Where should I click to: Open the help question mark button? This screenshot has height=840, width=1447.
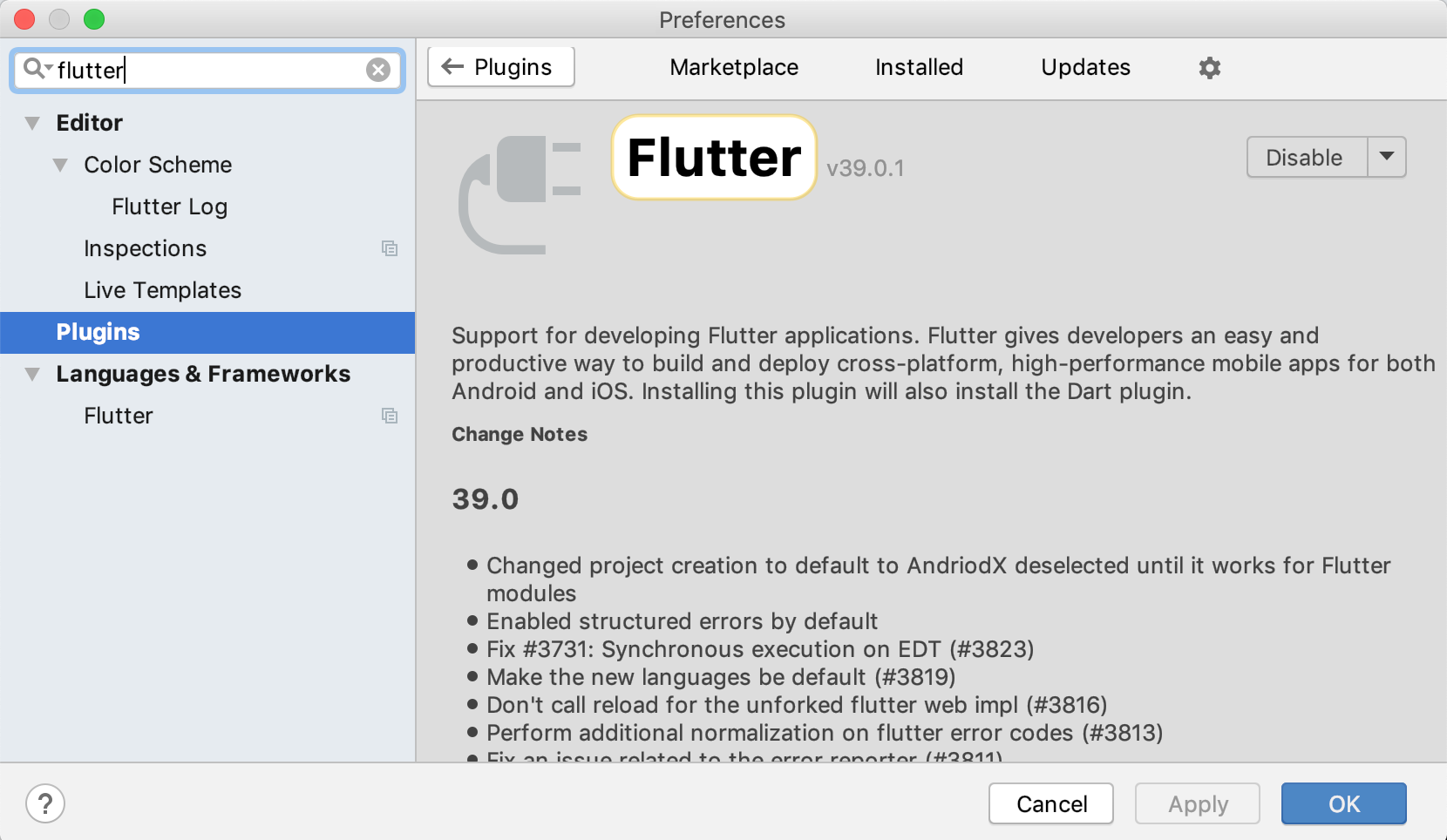(45, 803)
